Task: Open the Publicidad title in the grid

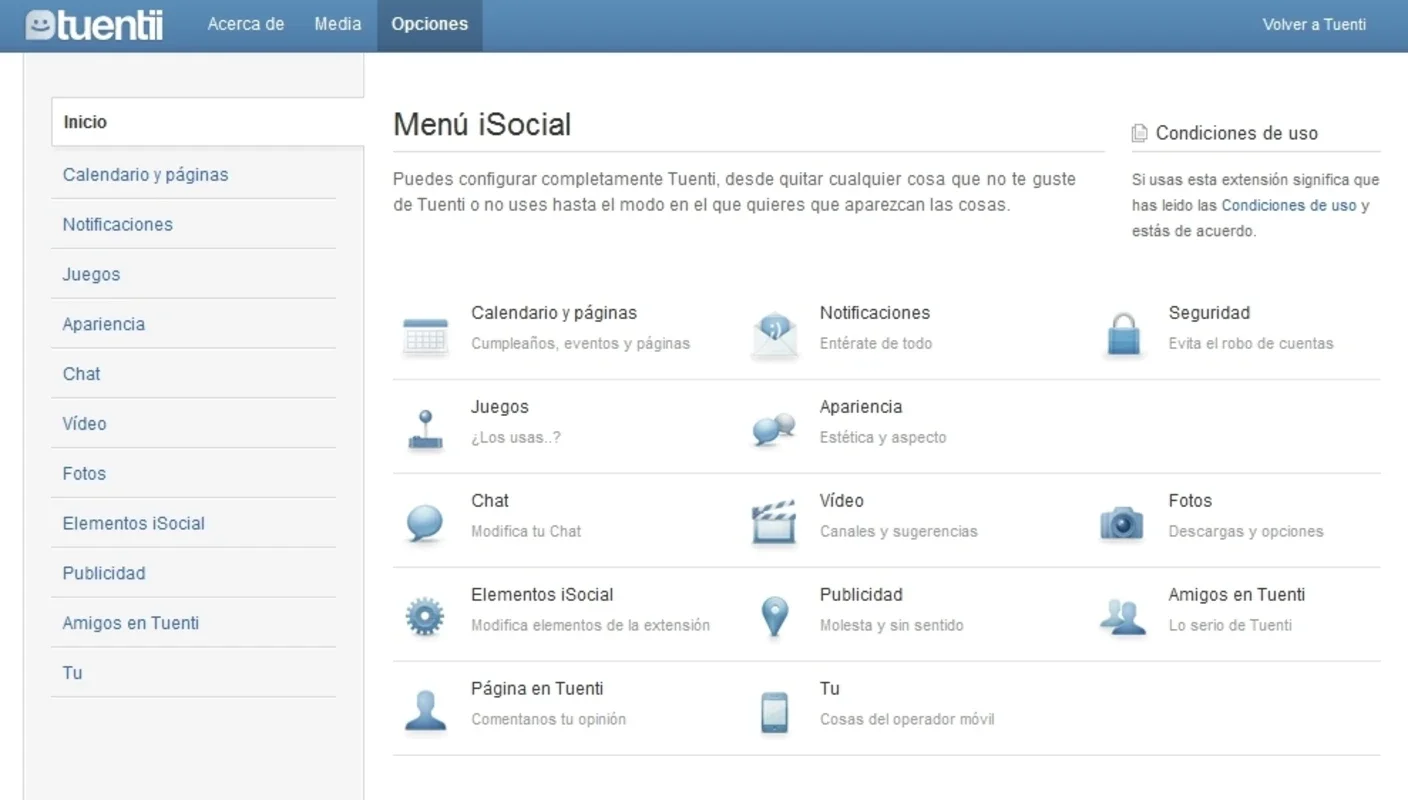Action: [861, 595]
